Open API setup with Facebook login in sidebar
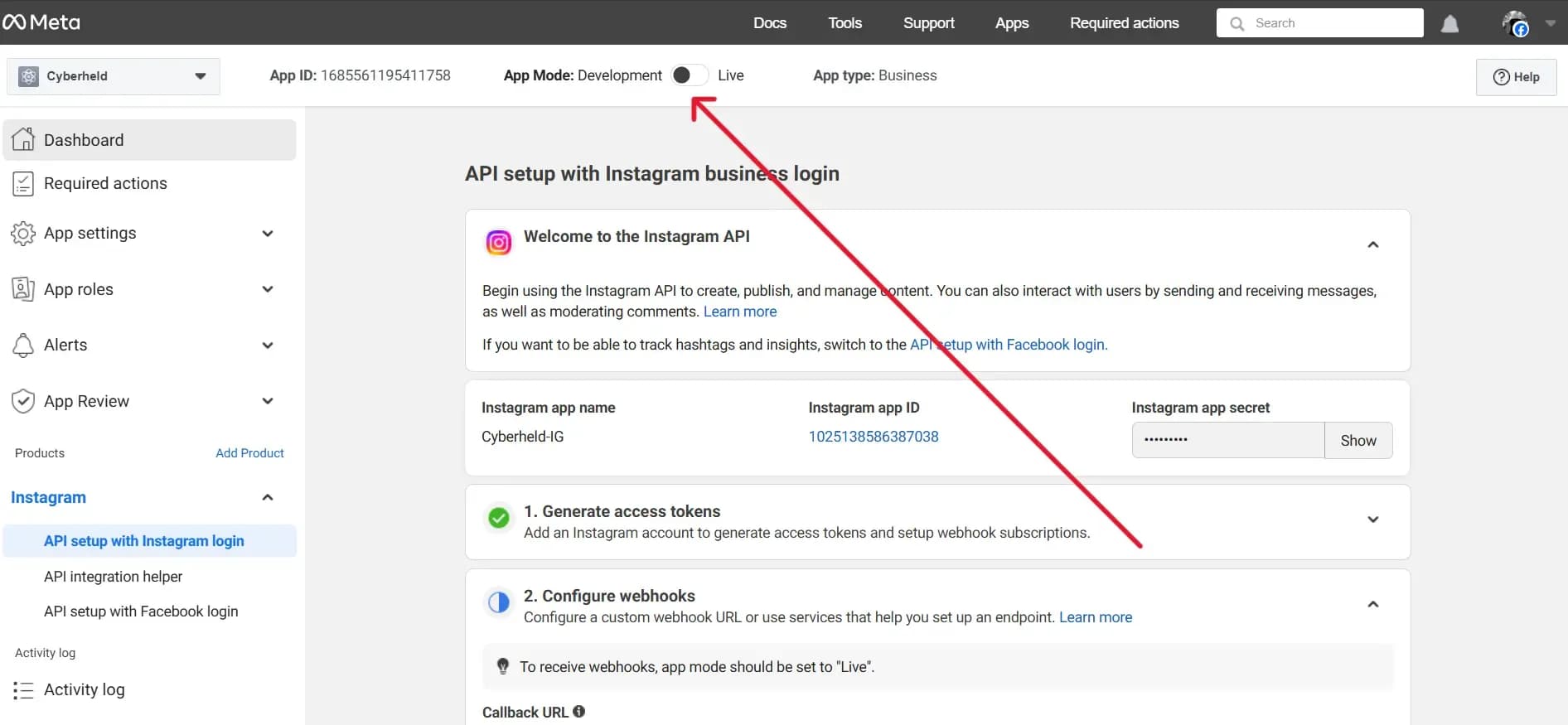 pyautogui.click(x=141, y=611)
